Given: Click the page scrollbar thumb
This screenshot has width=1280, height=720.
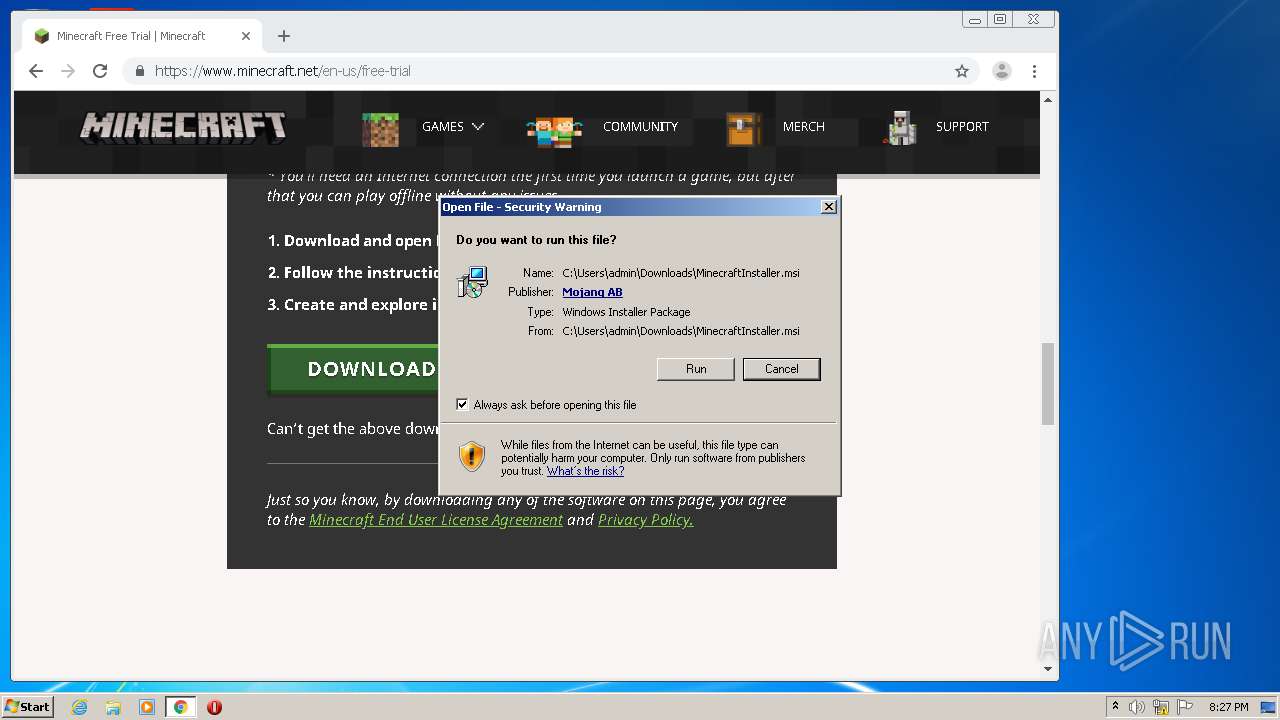Looking at the screenshot, I should [x=1048, y=384].
